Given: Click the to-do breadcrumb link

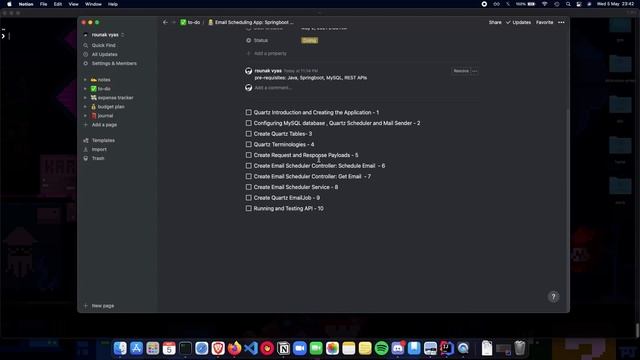Looking at the screenshot, I should [190, 22].
